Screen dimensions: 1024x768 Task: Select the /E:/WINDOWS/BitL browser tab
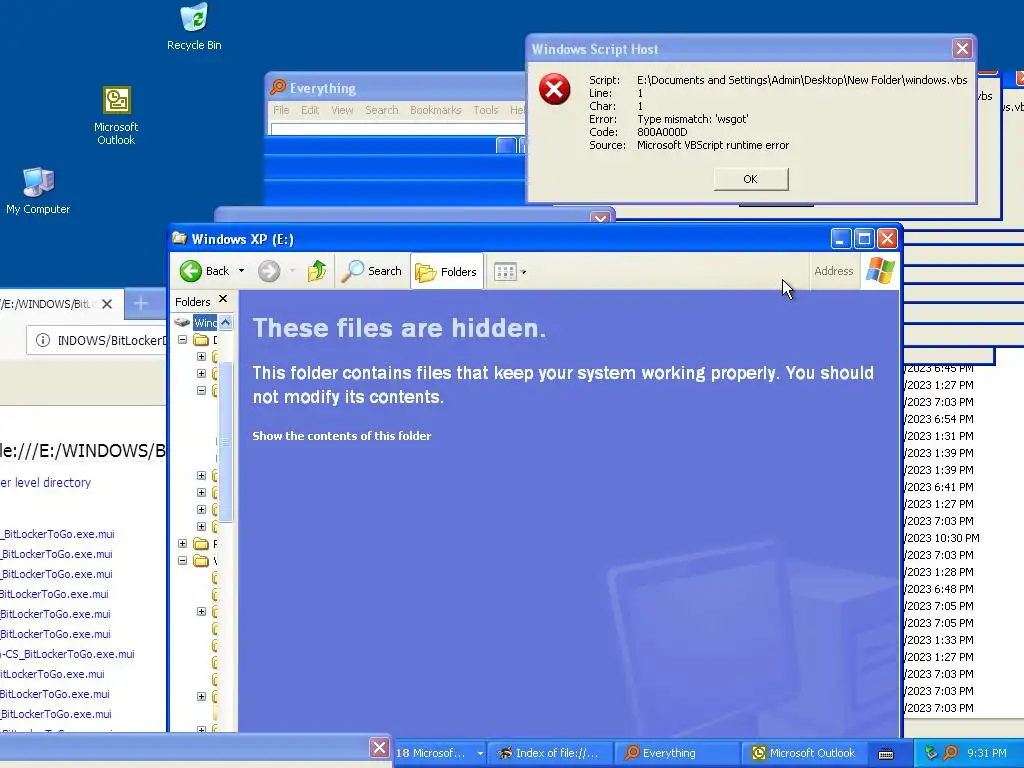click(x=49, y=304)
